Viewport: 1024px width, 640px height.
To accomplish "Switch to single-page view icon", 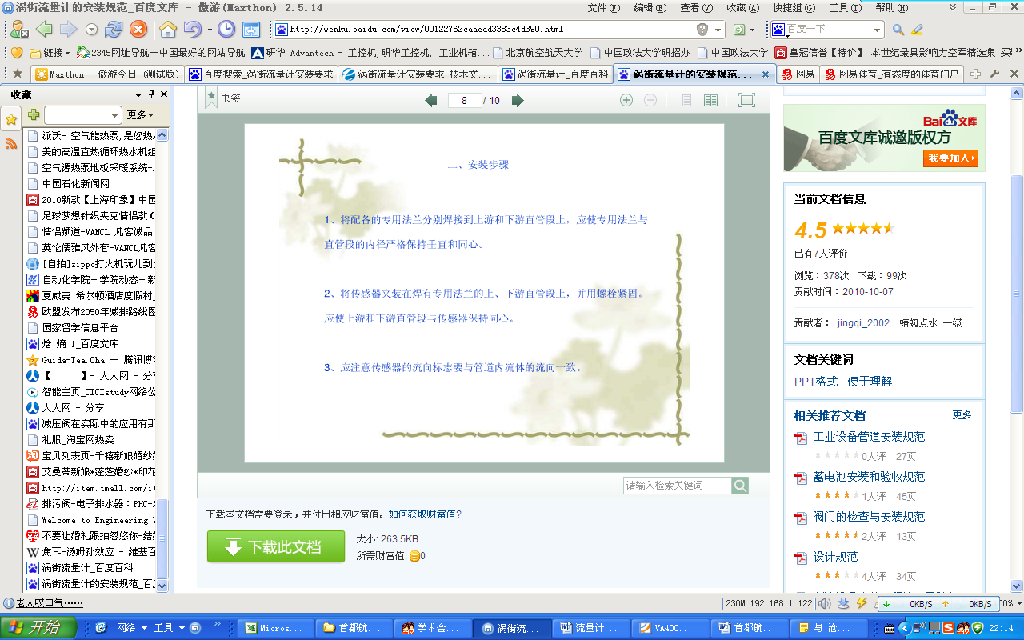I will [686, 100].
